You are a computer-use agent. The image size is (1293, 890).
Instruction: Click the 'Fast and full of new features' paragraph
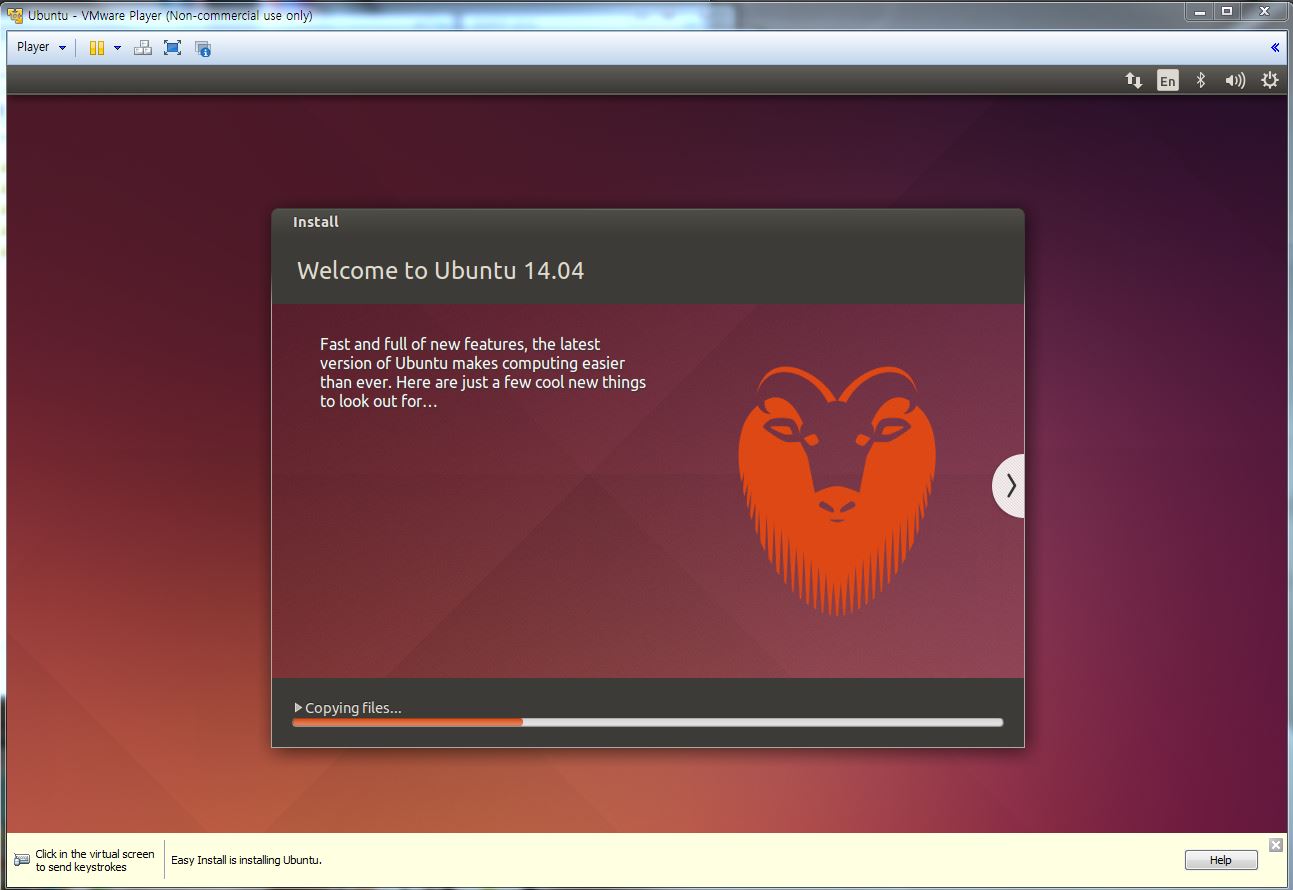483,373
